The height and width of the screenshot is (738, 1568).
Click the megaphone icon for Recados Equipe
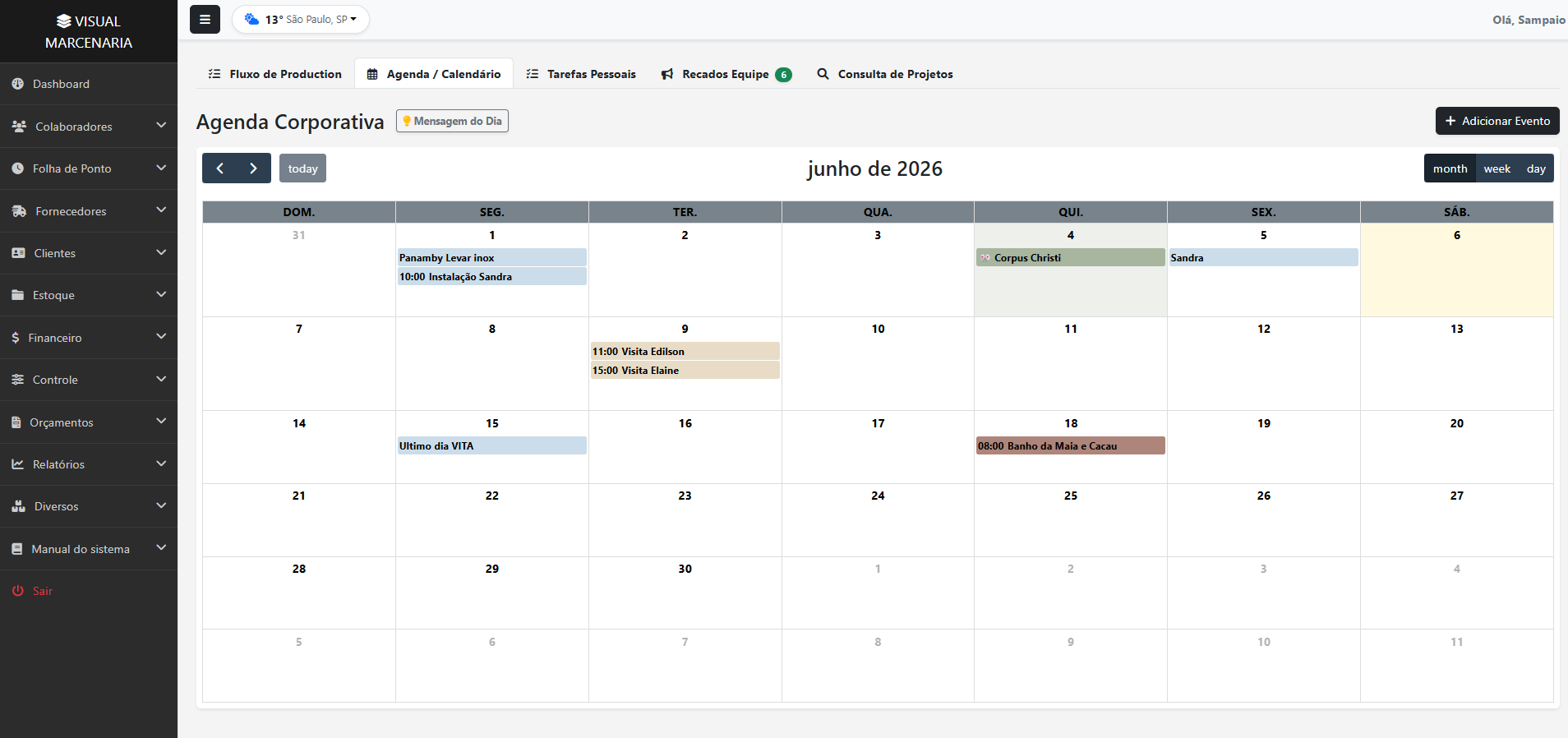(x=667, y=74)
